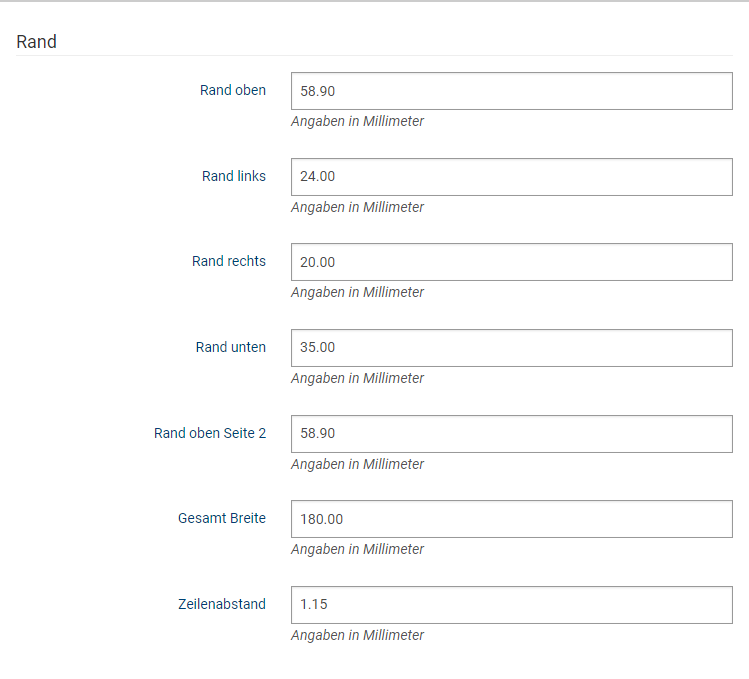Click the Gesamt Breite field showing 180.00

(x=512, y=519)
